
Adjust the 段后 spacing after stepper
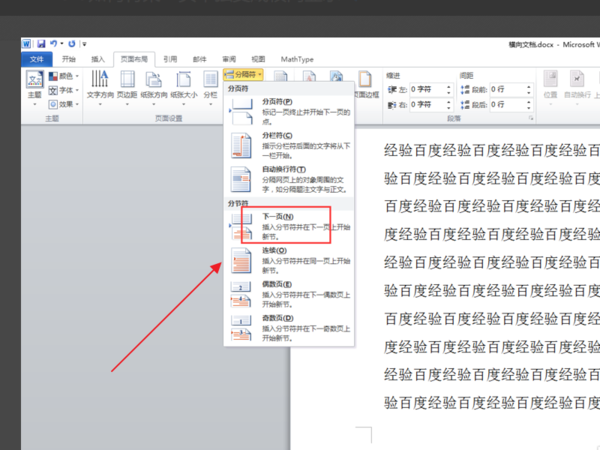pos(529,104)
